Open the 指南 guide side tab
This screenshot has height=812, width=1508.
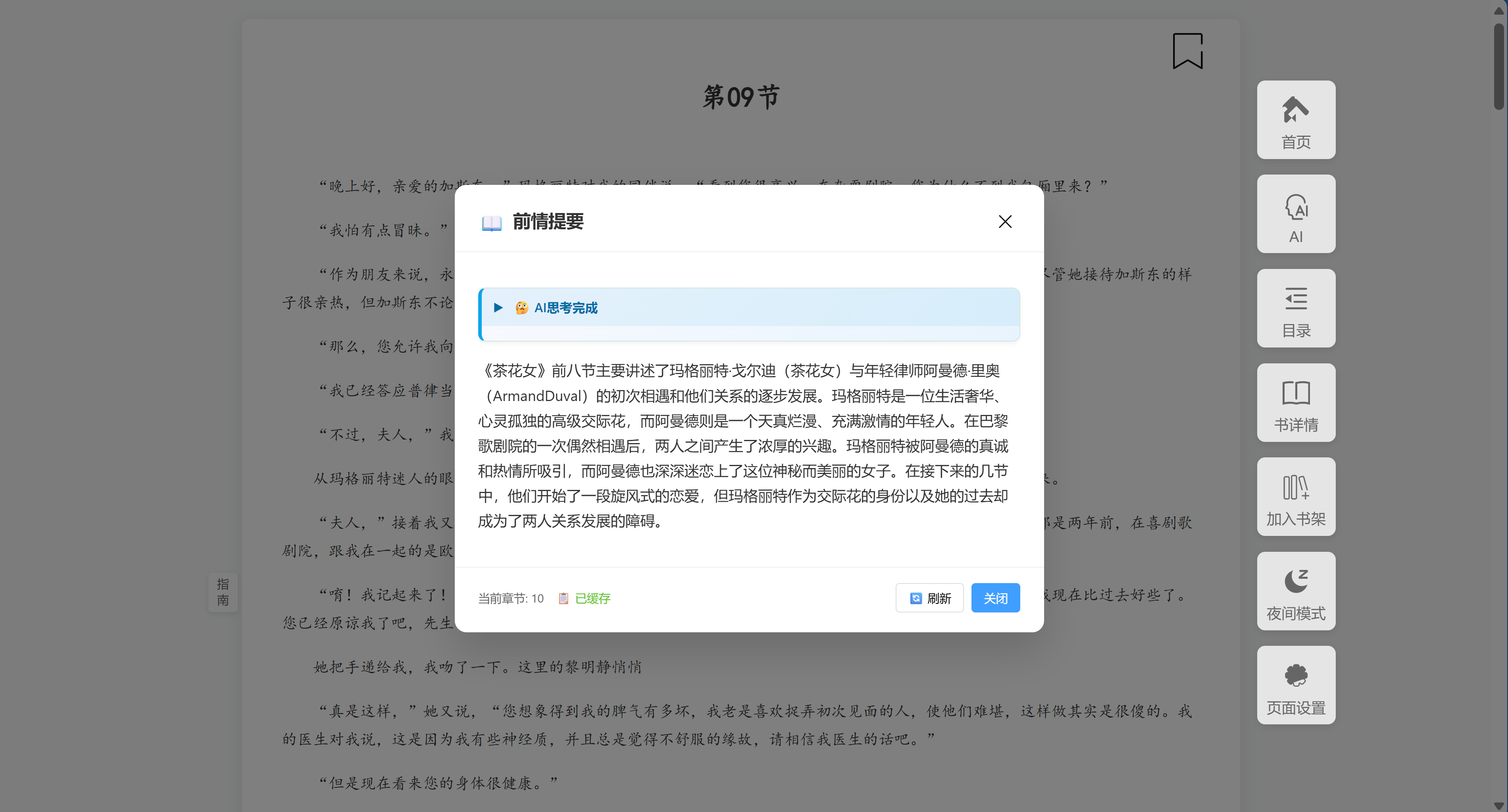(x=223, y=592)
